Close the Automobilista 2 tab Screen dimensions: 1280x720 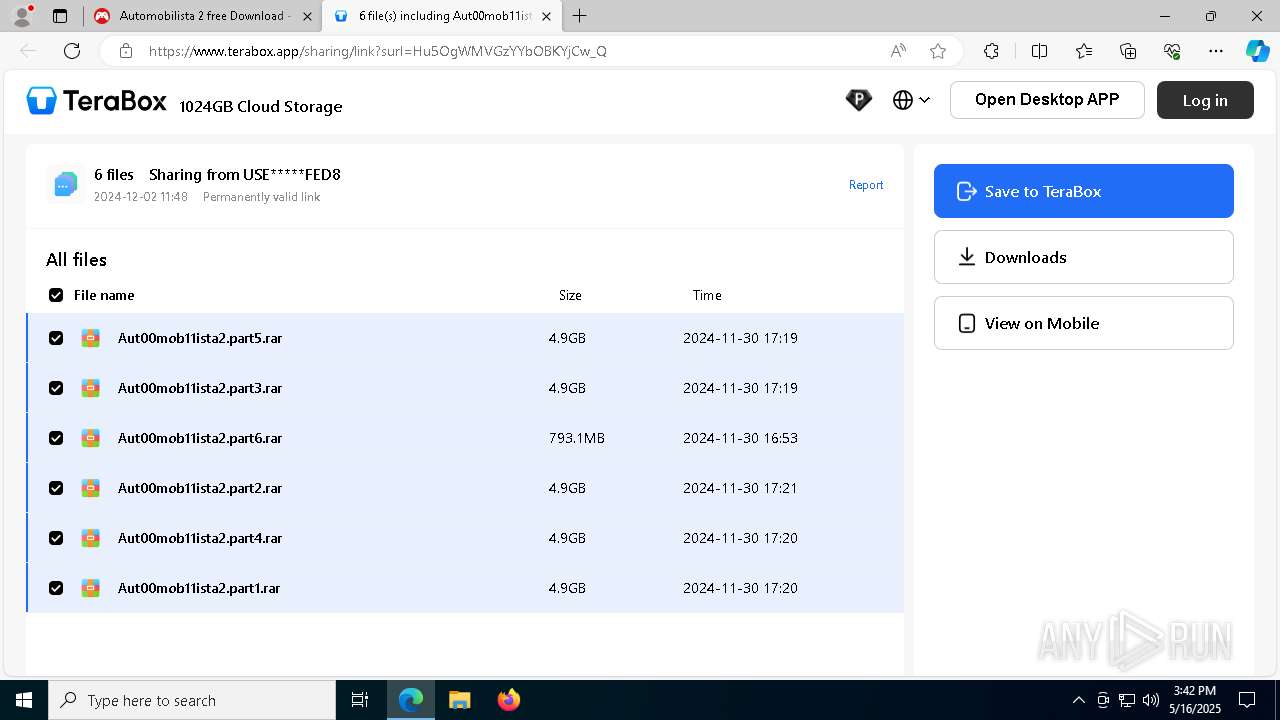307,16
